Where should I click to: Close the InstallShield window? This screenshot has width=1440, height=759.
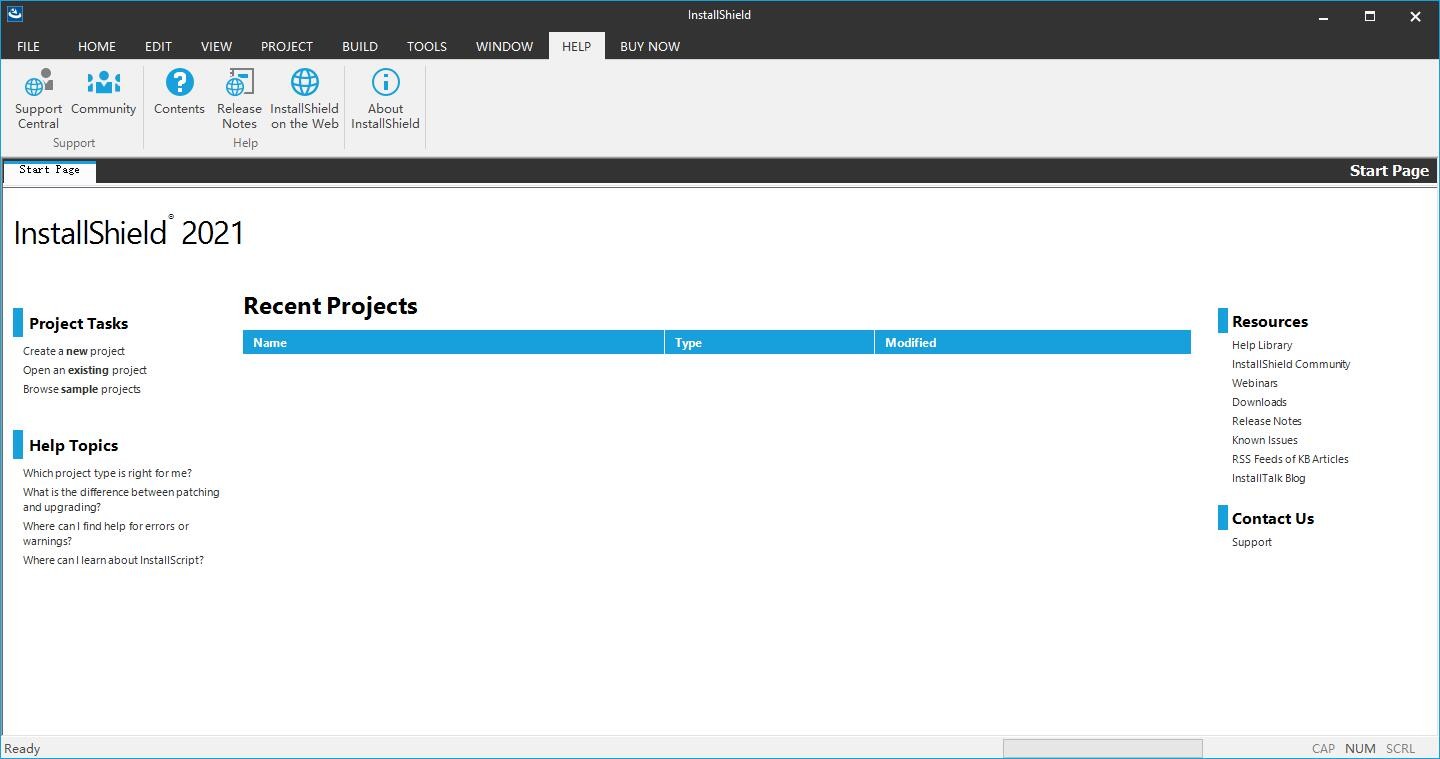click(1415, 16)
